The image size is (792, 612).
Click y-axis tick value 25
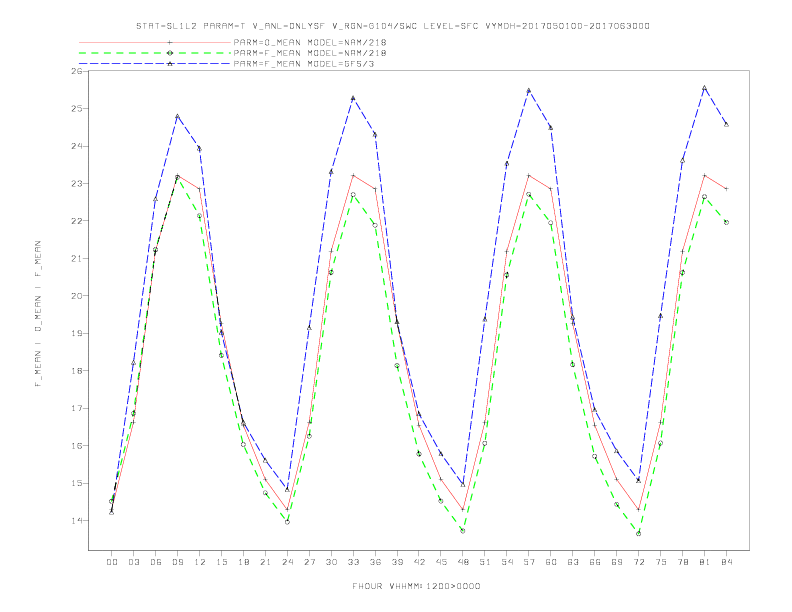(x=77, y=109)
